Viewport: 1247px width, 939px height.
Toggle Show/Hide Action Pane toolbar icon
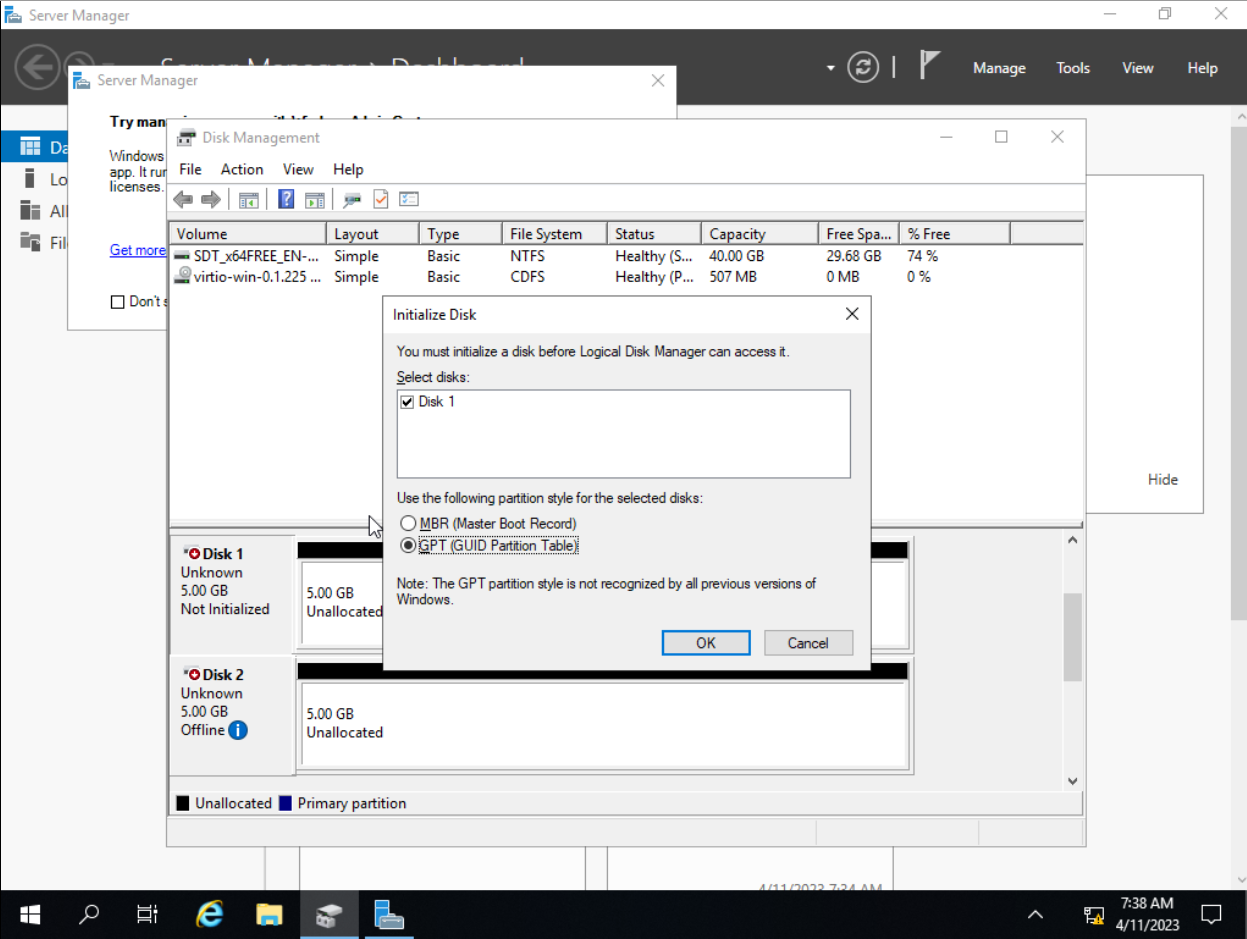pyautogui.click(x=315, y=199)
